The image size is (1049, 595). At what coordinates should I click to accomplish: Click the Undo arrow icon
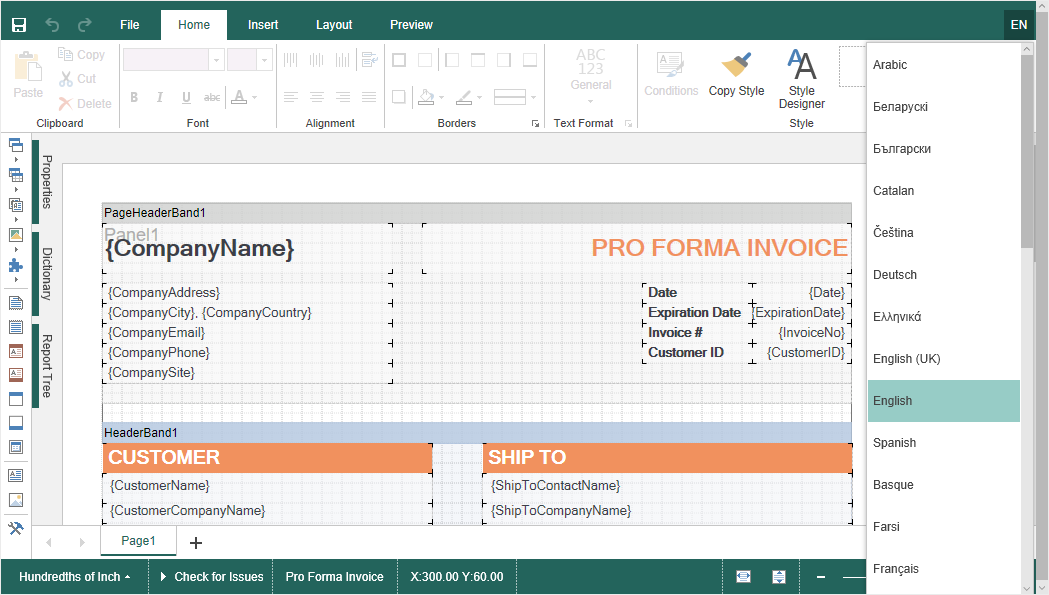click(53, 24)
